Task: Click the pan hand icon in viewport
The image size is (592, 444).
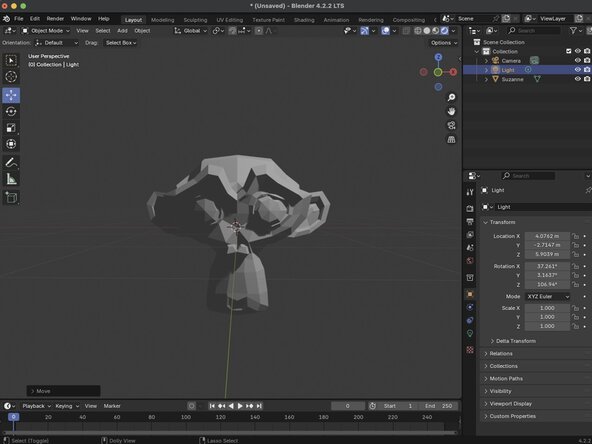Action: (x=451, y=111)
